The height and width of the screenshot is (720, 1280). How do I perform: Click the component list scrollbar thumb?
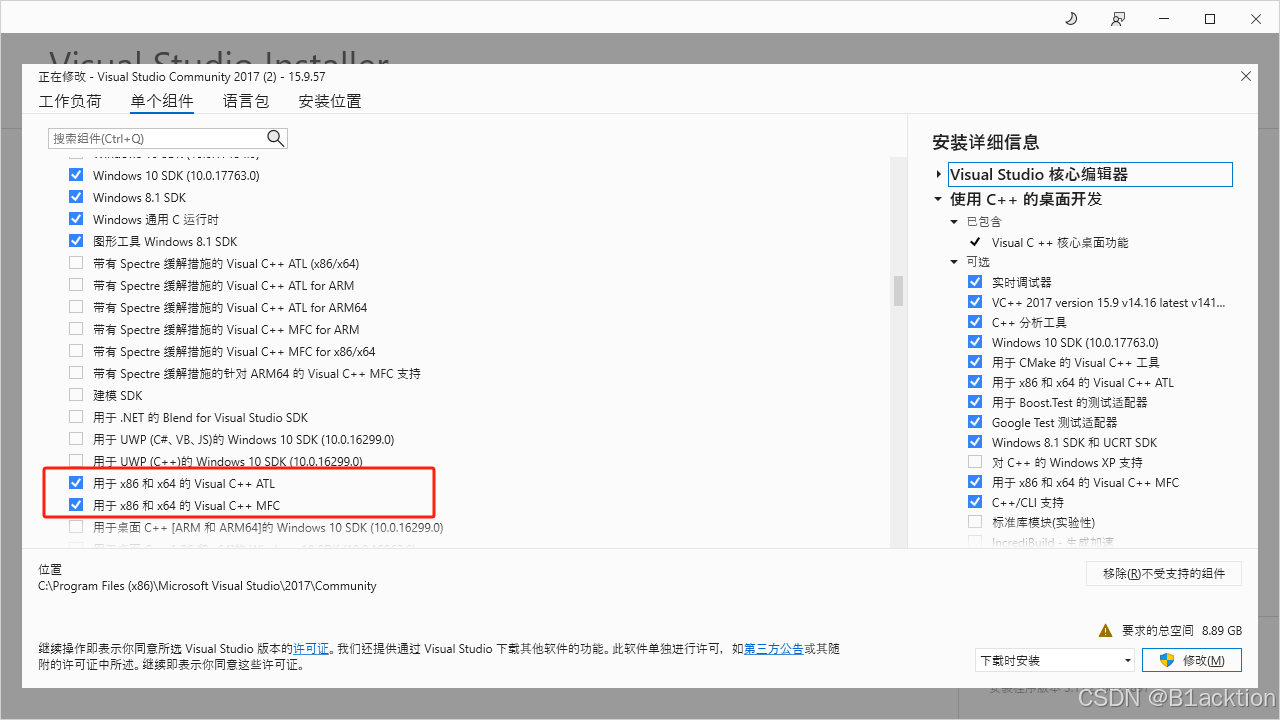(x=898, y=291)
